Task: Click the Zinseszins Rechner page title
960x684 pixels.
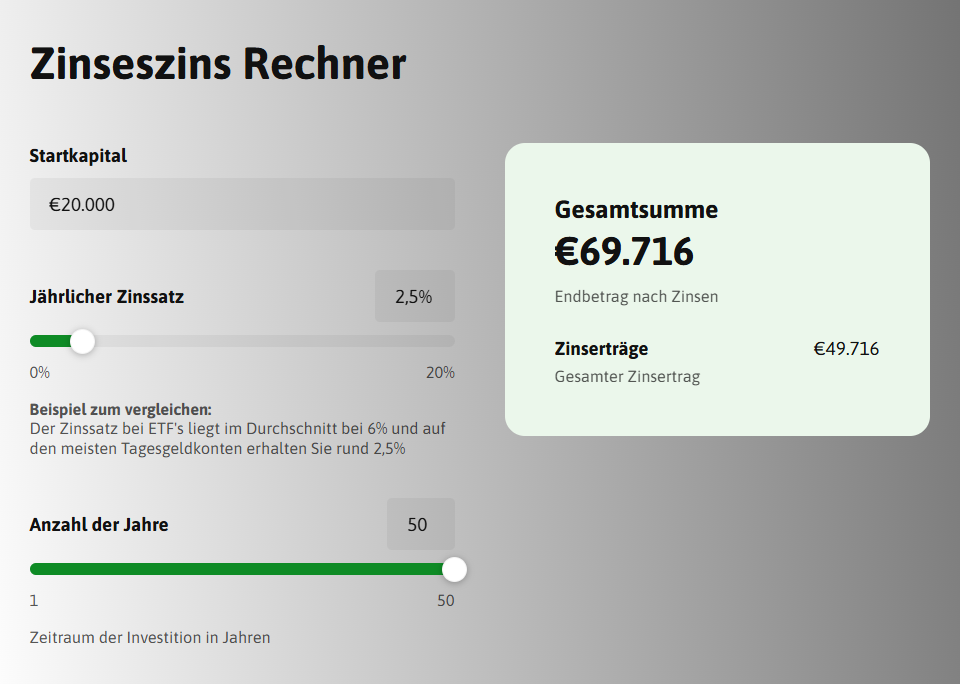Action: pyautogui.click(x=218, y=64)
